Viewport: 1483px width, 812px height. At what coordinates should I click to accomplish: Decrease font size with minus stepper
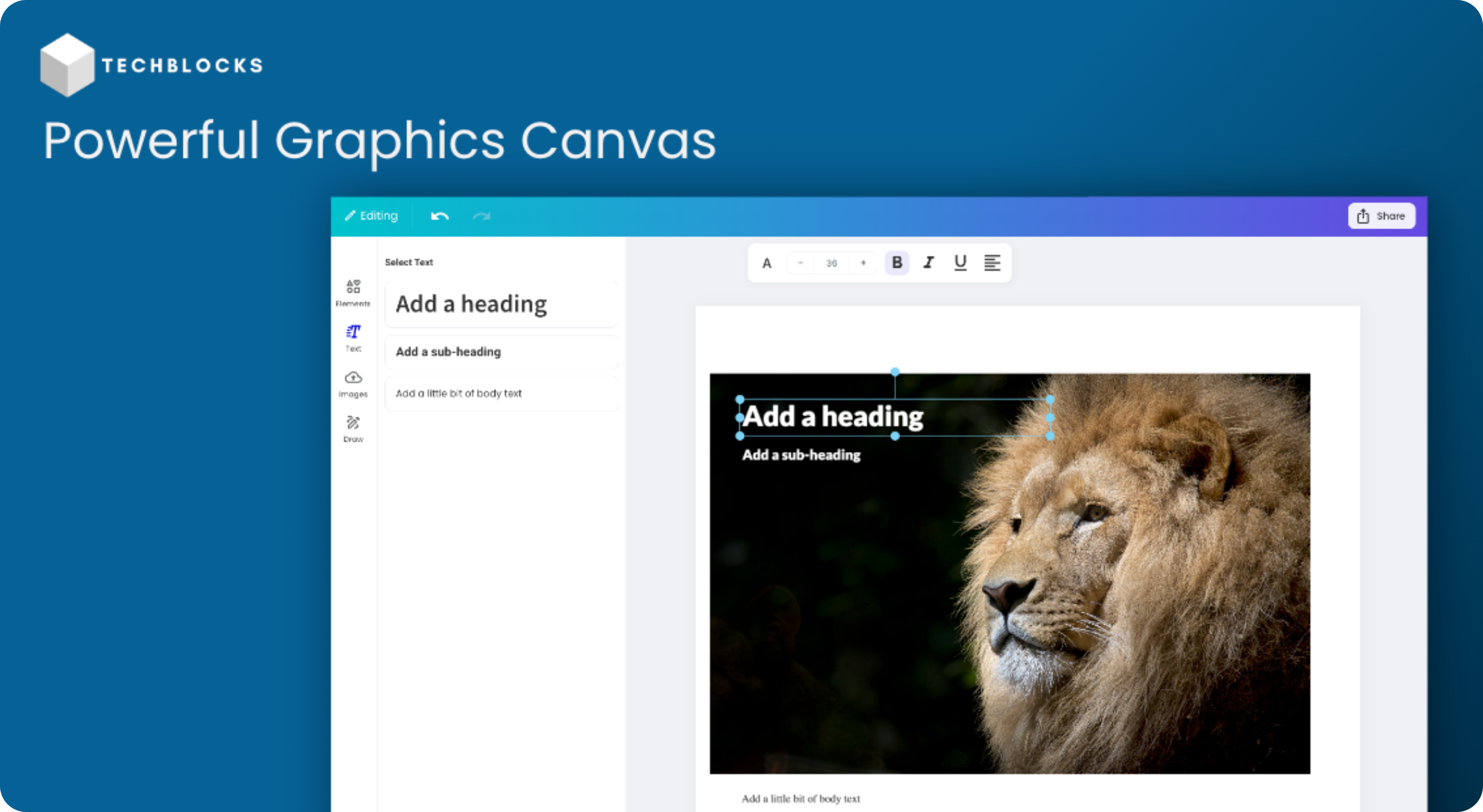[800, 263]
